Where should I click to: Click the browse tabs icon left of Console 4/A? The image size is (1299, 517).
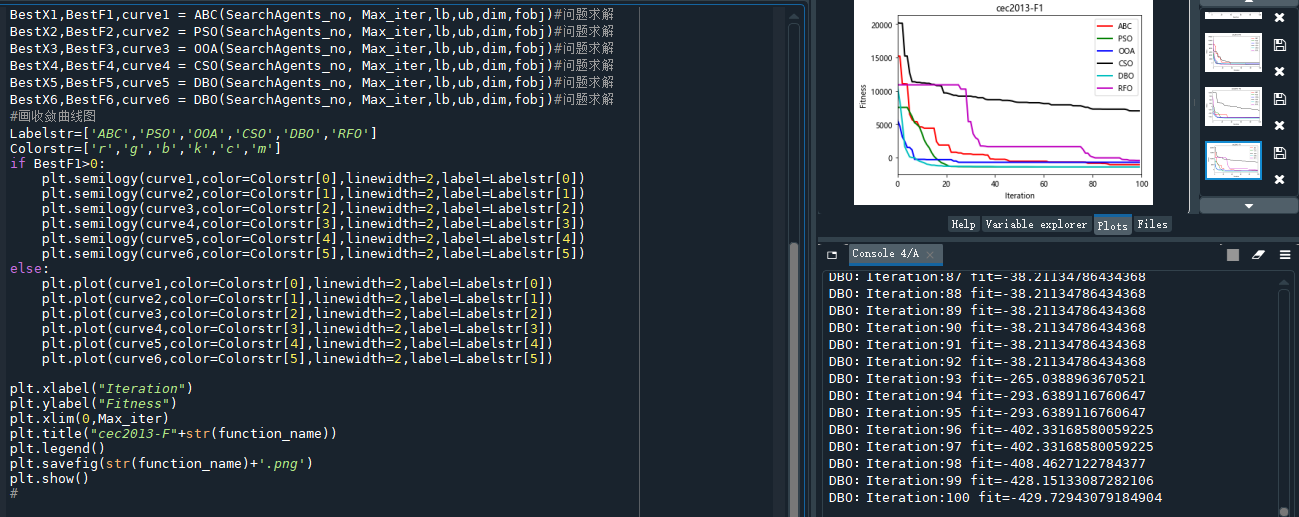click(832, 255)
